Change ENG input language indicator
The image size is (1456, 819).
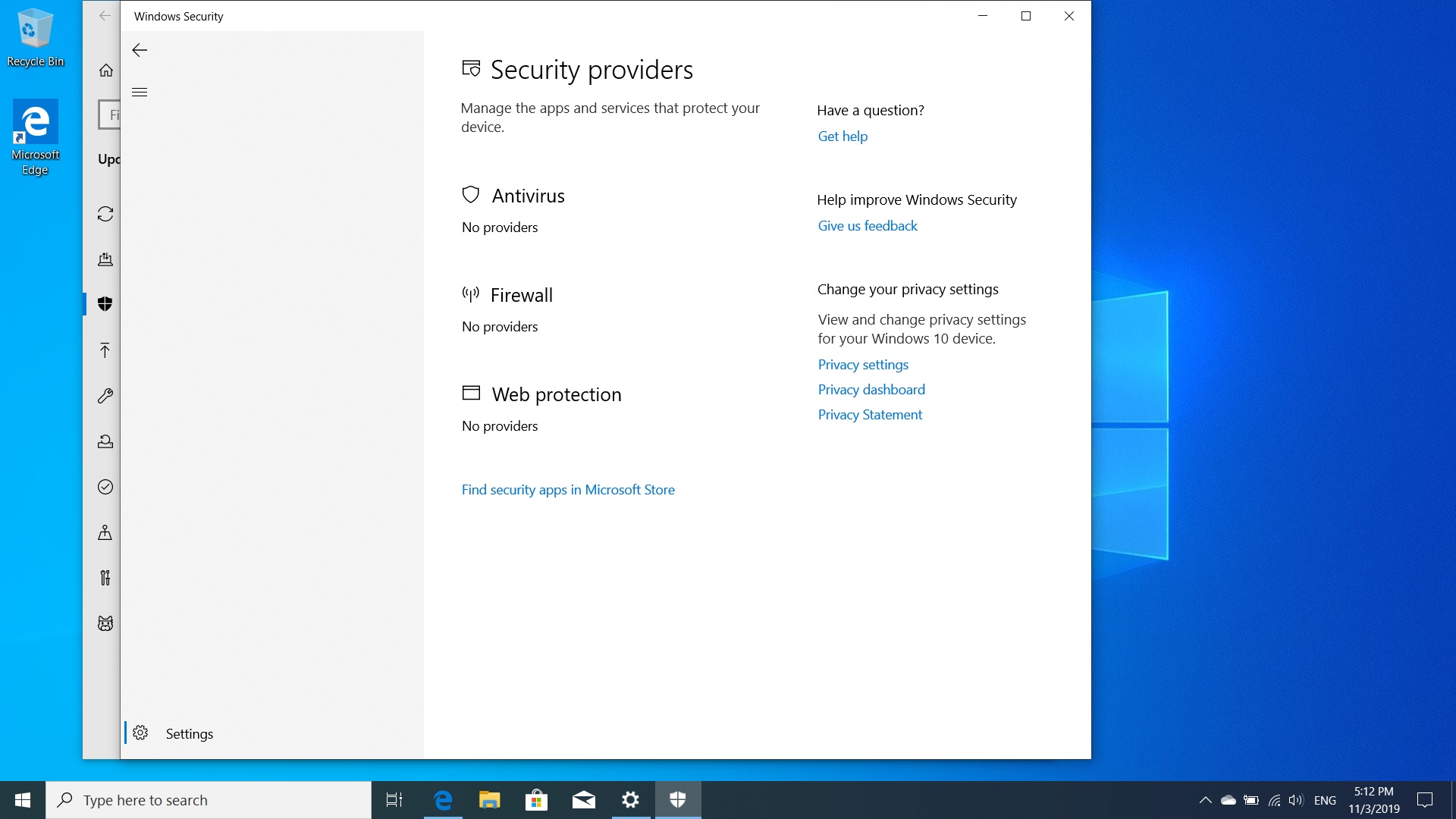pos(1325,800)
